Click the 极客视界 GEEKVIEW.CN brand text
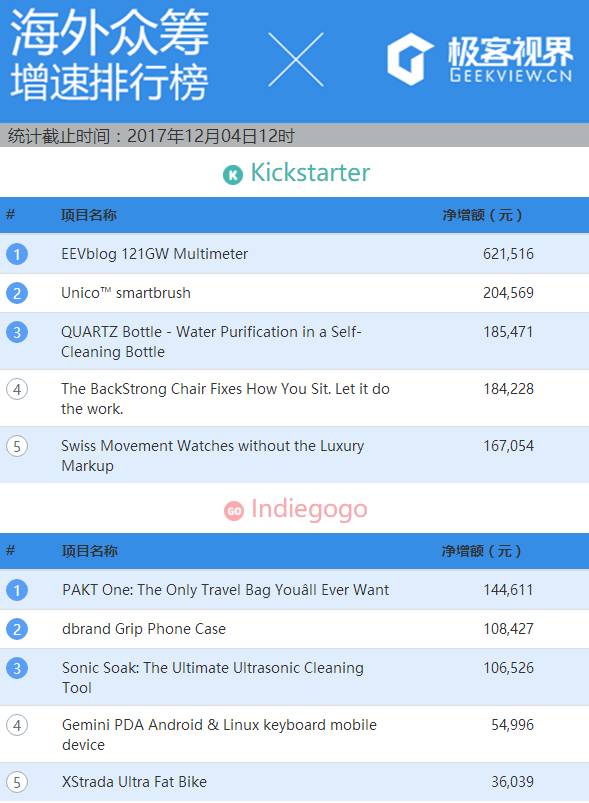The height and width of the screenshot is (803, 589). coord(511,59)
